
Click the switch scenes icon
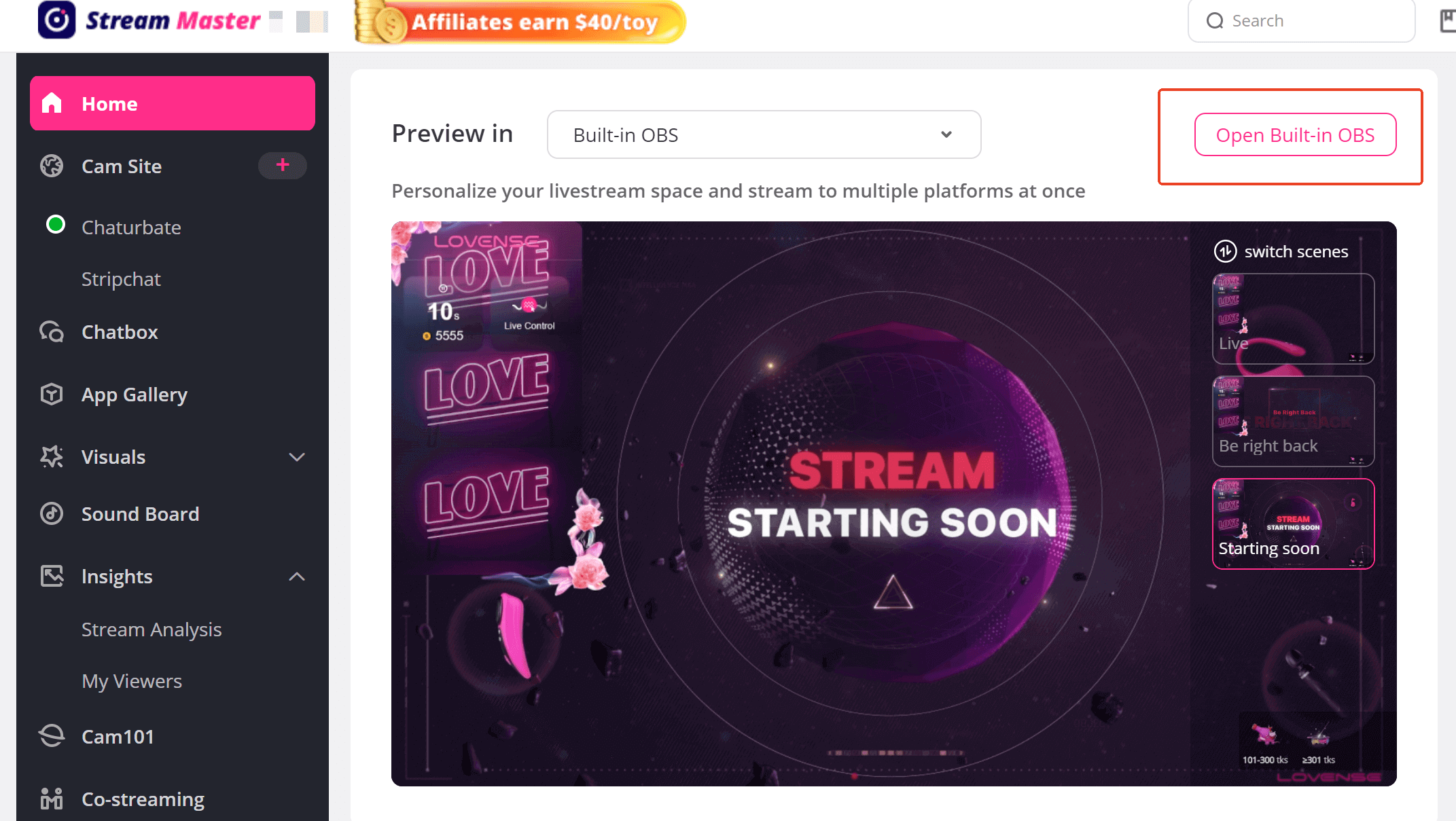point(1225,251)
